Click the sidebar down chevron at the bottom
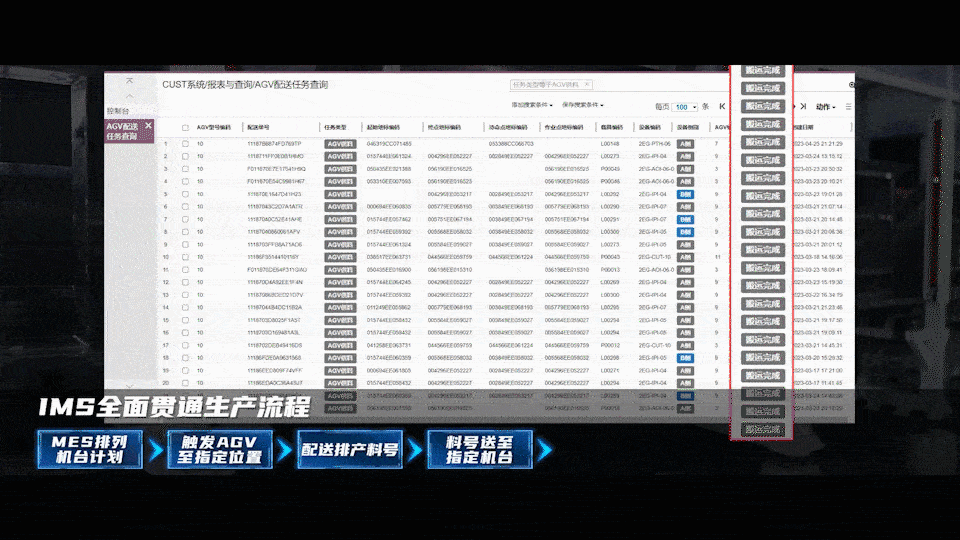The width and height of the screenshot is (960, 540). (129, 386)
